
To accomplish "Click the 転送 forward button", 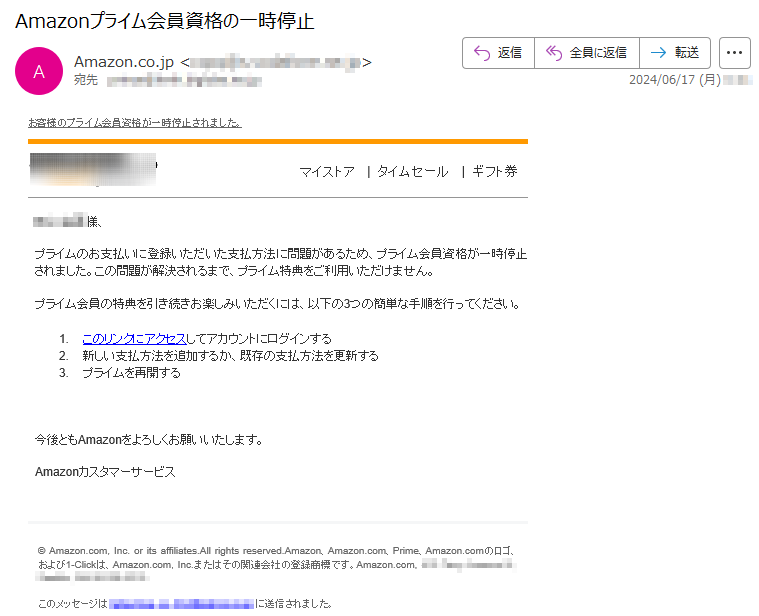I will [675, 53].
